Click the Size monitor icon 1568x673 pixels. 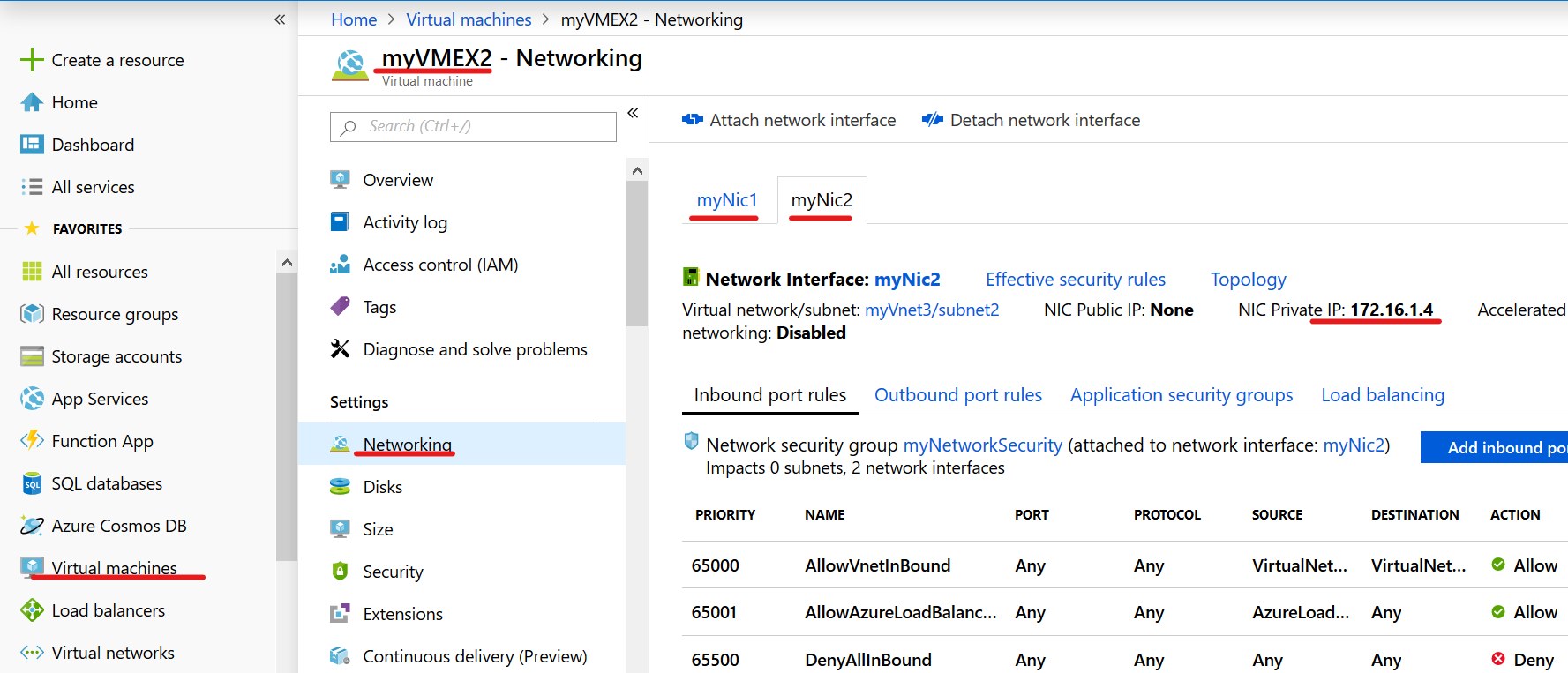[x=340, y=529]
